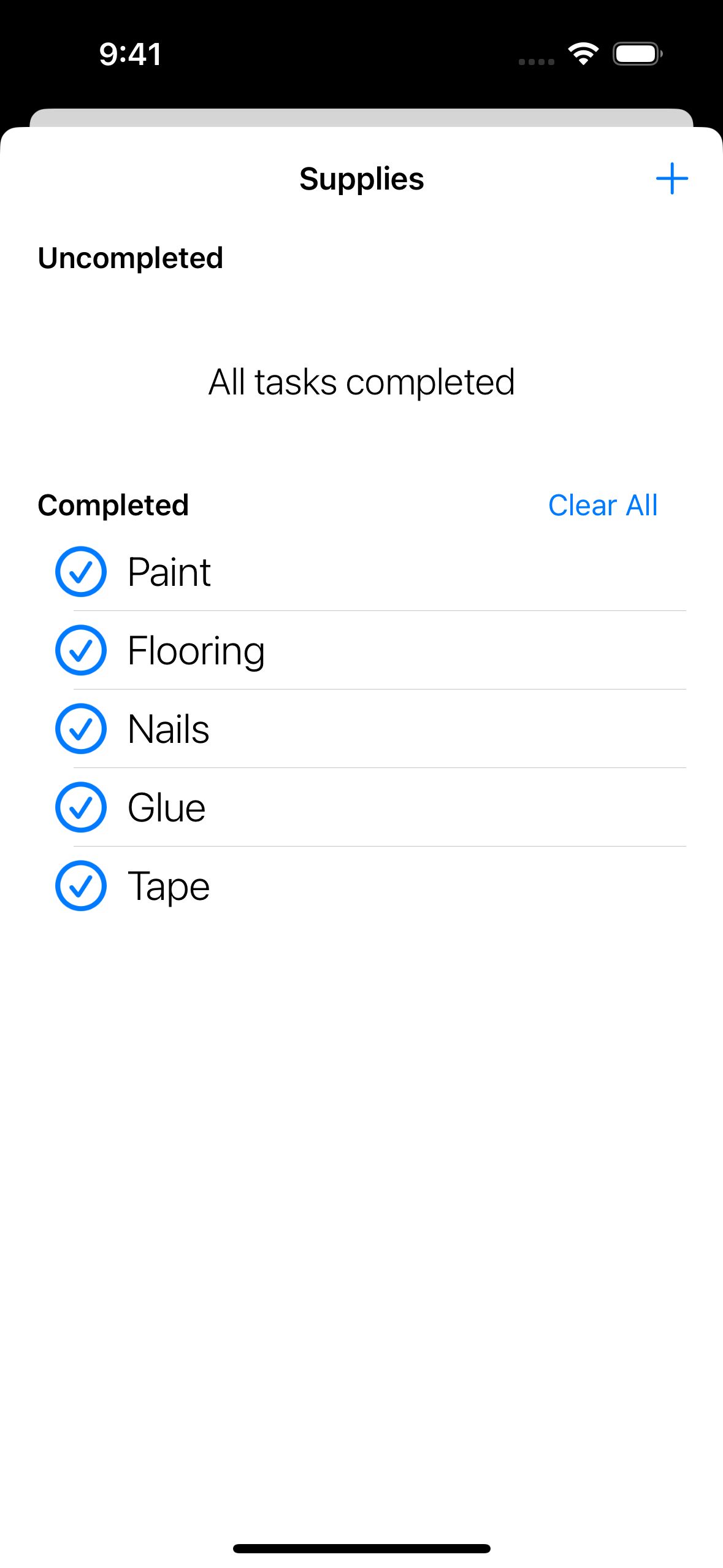The image size is (723, 1568).
Task: Click the Supplies title heading
Action: 361,179
